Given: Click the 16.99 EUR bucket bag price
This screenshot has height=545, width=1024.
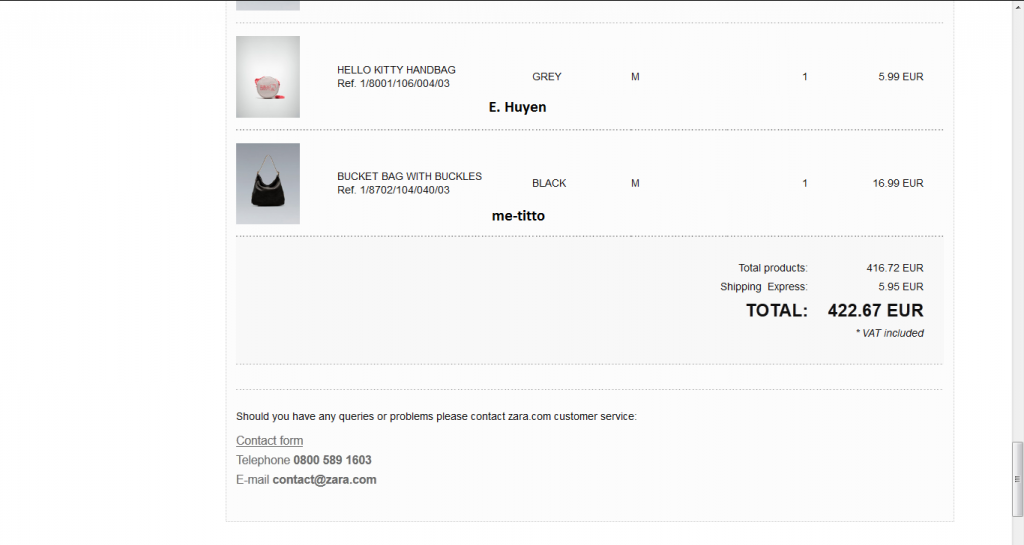Looking at the screenshot, I should click(x=897, y=183).
